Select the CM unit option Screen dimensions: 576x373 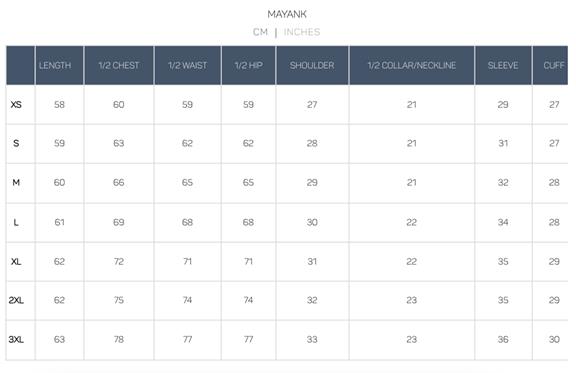click(x=260, y=32)
